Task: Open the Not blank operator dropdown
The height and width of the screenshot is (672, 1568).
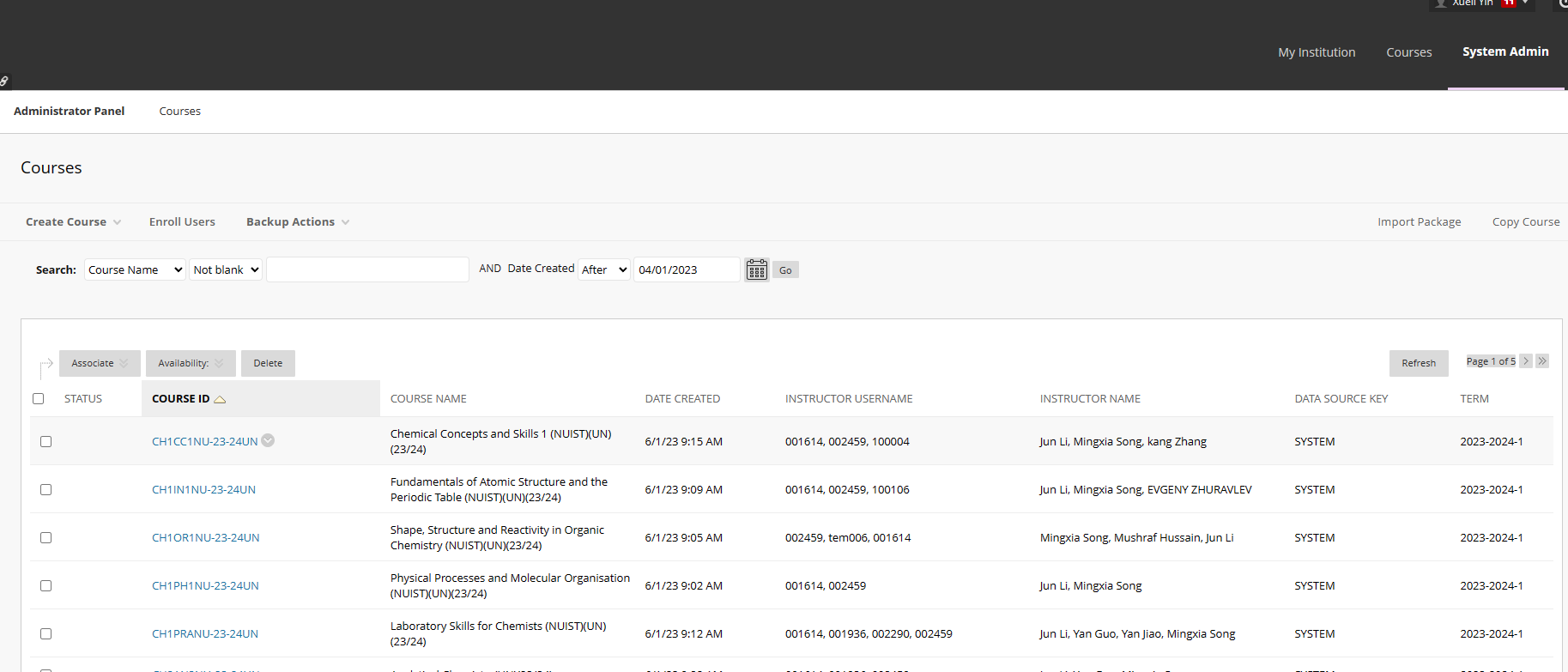Action: (x=226, y=269)
